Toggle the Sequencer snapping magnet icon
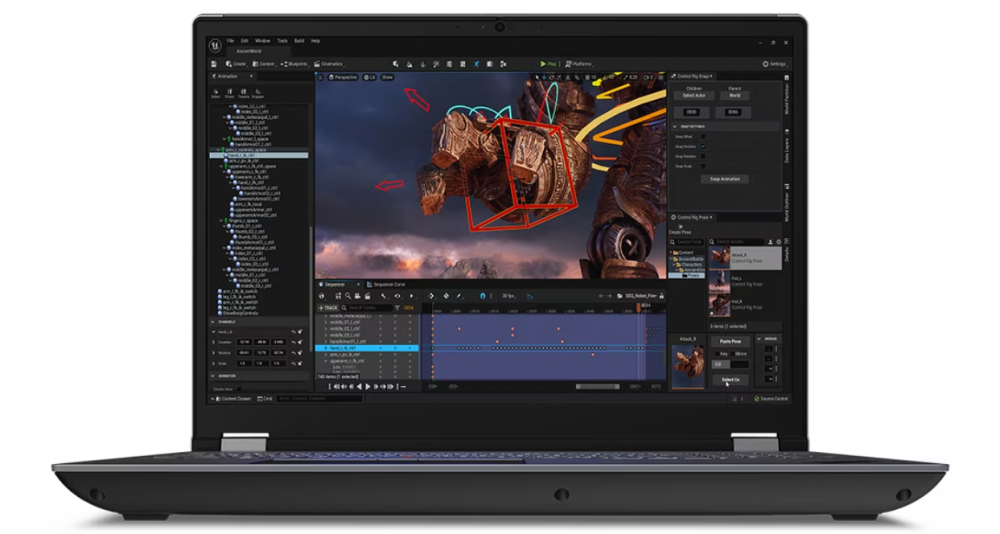Image resolution: width=1000 pixels, height=534 pixels. [482, 296]
